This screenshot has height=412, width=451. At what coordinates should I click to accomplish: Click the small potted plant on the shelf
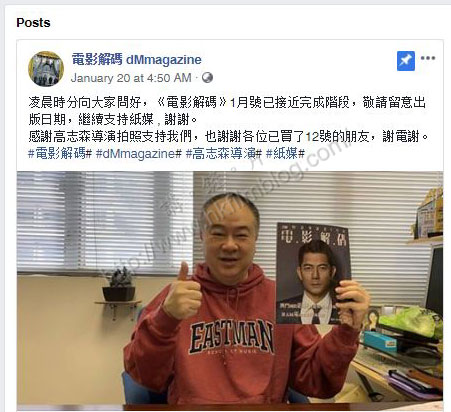tap(119, 284)
